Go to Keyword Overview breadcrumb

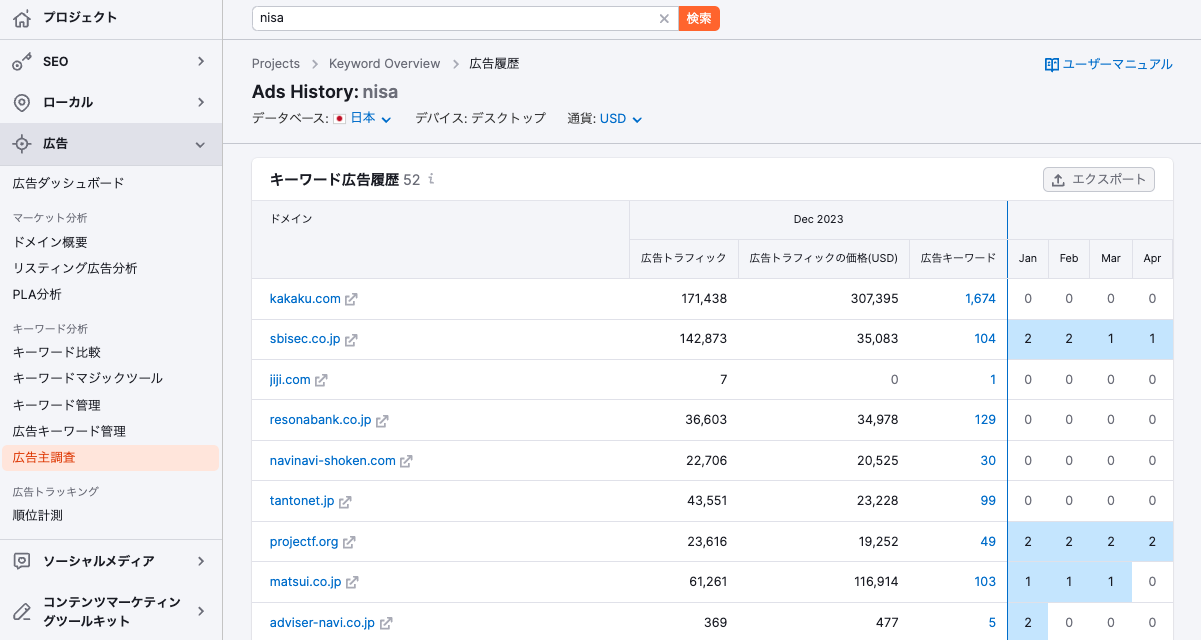coord(385,64)
